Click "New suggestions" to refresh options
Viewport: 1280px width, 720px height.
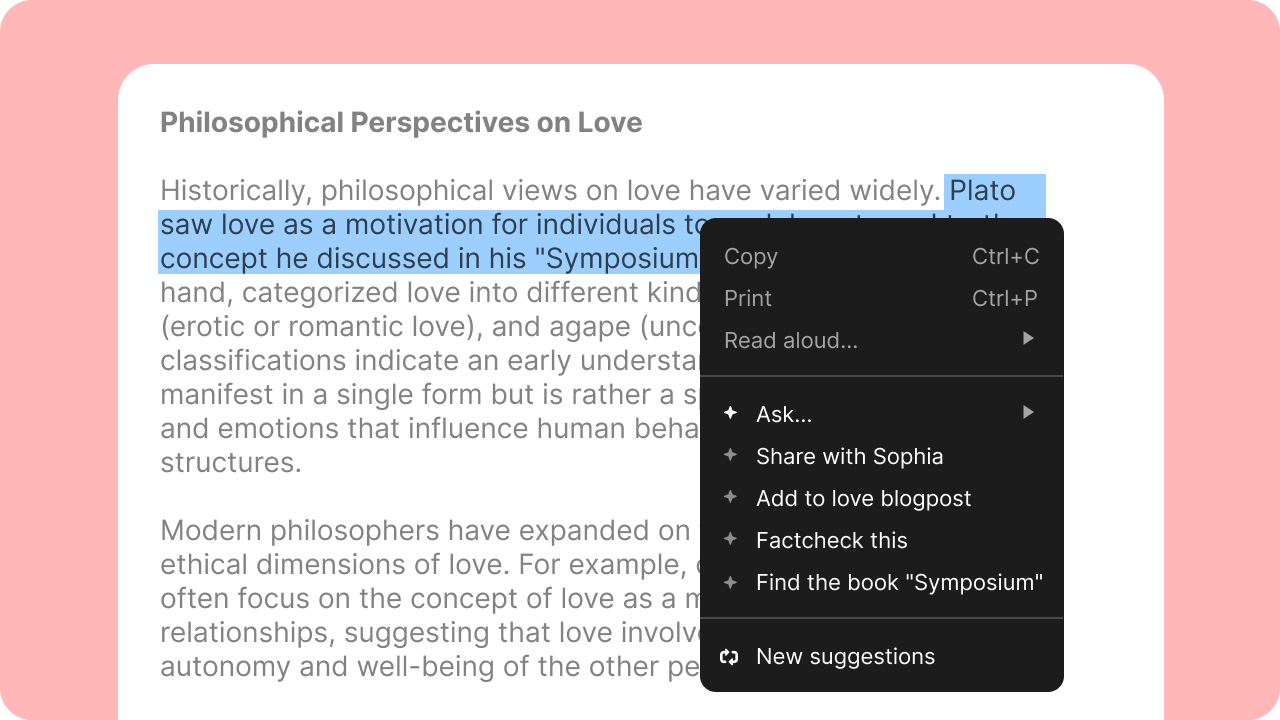coord(845,656)
